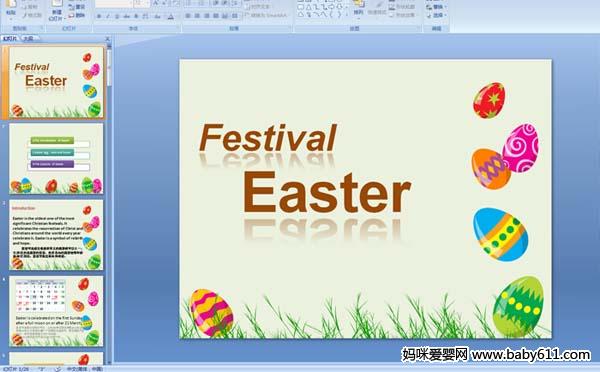This screenshot has width=600, height=372.
Task: Click the Format Painter button
Action: (x=32, y=15)
